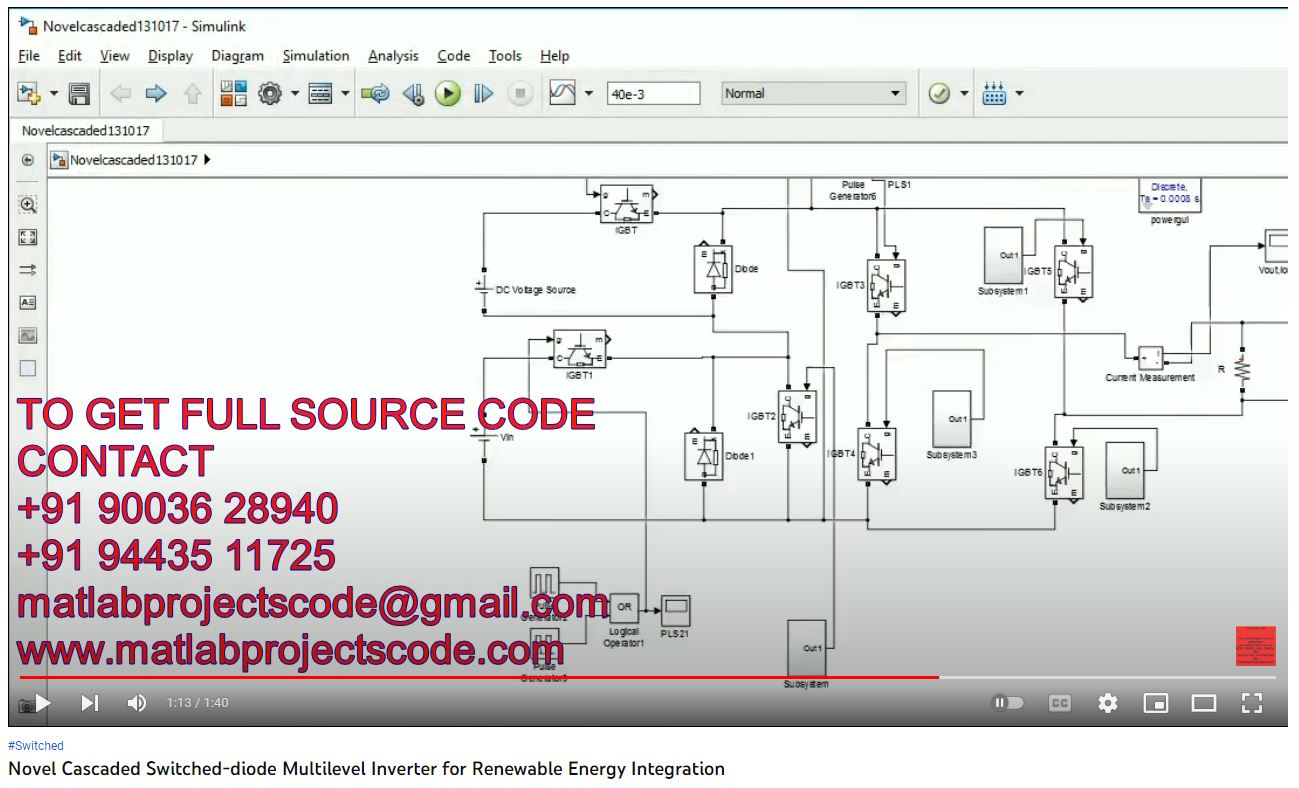Click Fit to View icon
This screenshot has height=788, width=1299.
coord(28,237)
